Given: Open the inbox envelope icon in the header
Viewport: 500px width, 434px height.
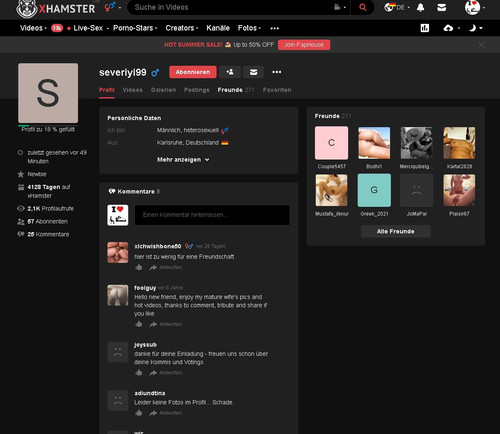Looking at the screenshot, I should point(442,8).
